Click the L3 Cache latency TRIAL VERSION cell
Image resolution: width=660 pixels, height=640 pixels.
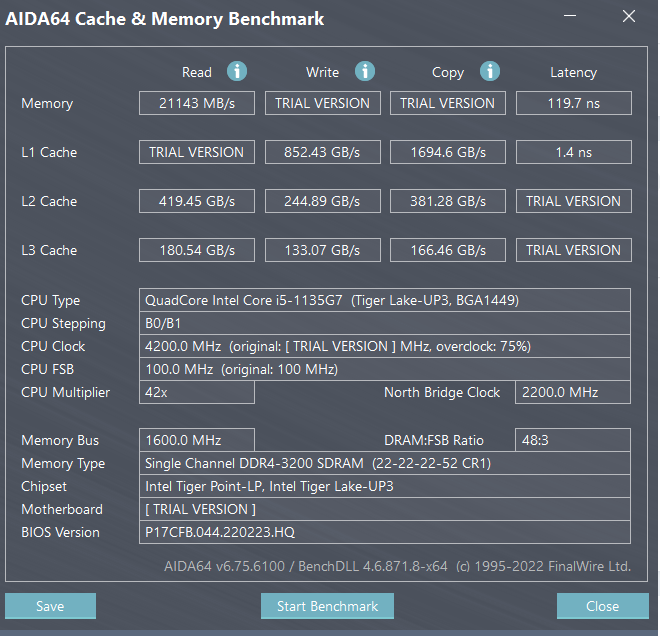pyautogui.click(x=574, y=250)
